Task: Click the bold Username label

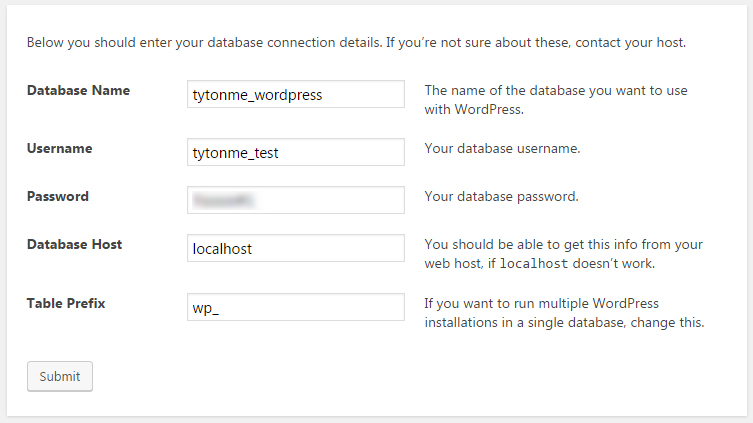Action: coord(59,148)
